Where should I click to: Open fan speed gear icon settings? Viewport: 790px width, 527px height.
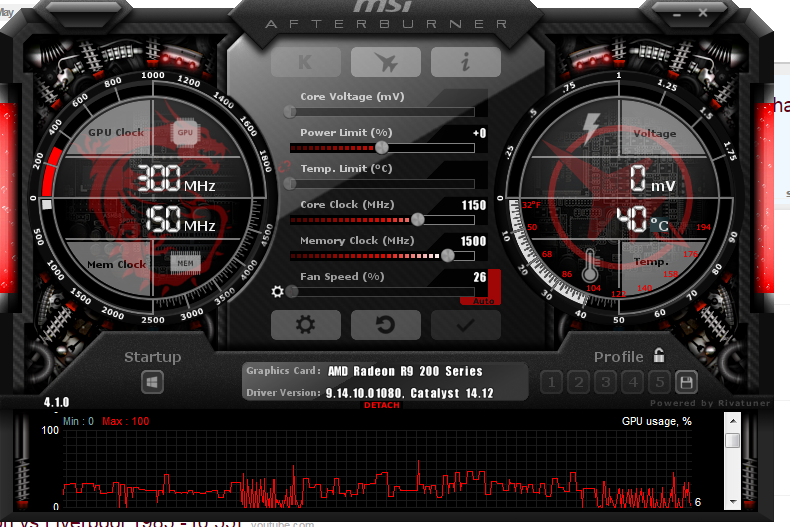277,291
